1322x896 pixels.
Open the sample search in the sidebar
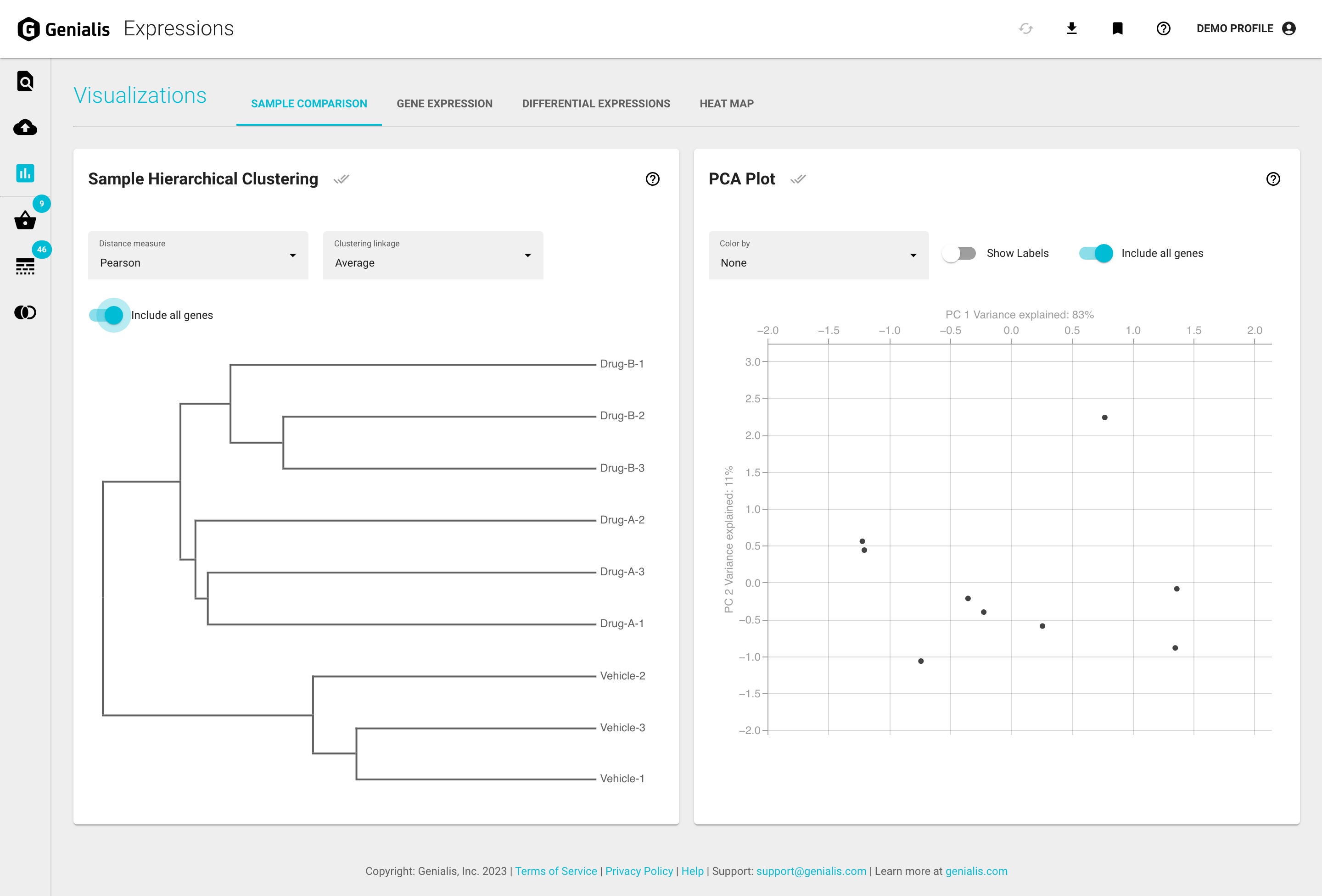(24, 81)
